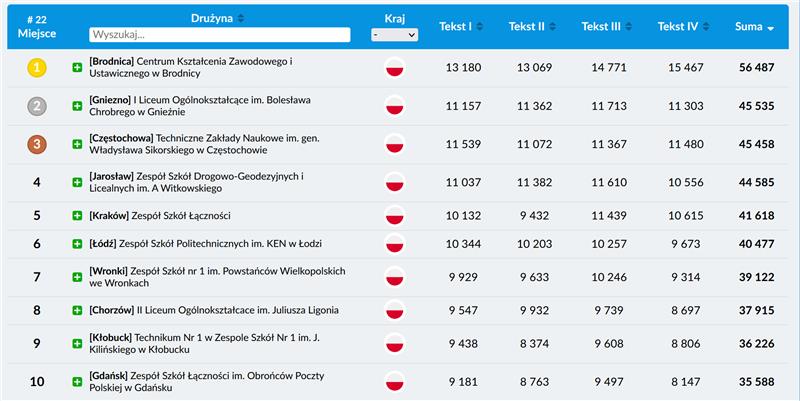Click Poland flag in the Kraków row
800x401 pixels.
(x=394, y=216)
